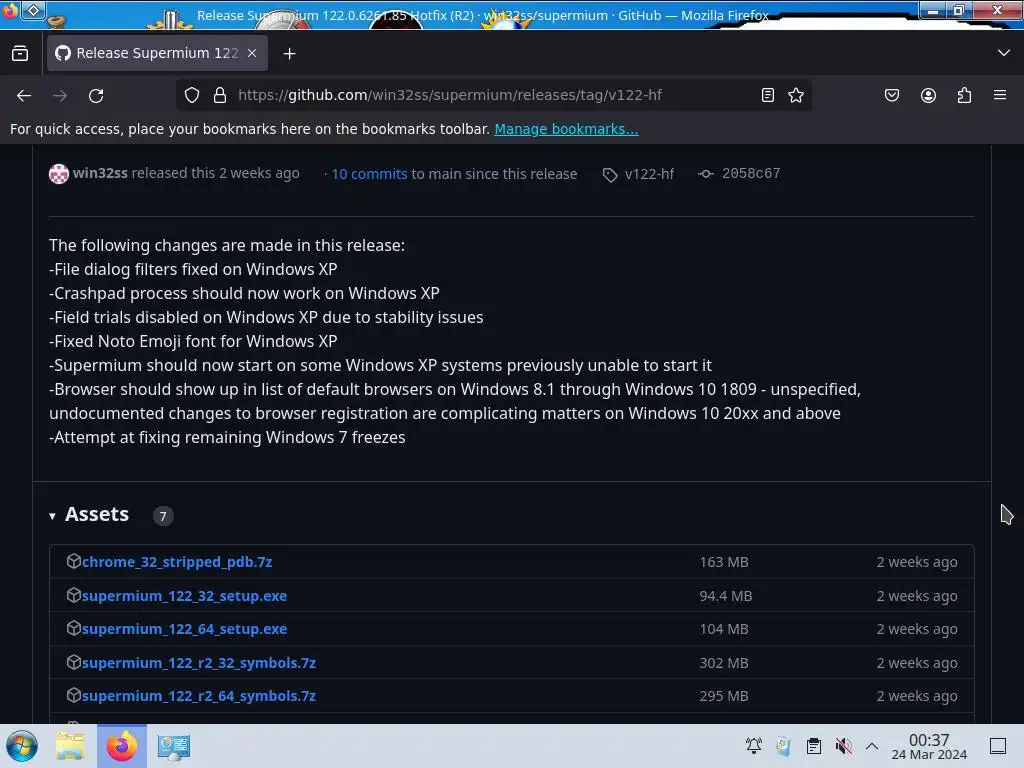Select the Release Supermium 122 tab
This screenshot has width=1024, height=768.
pos(157,54)
